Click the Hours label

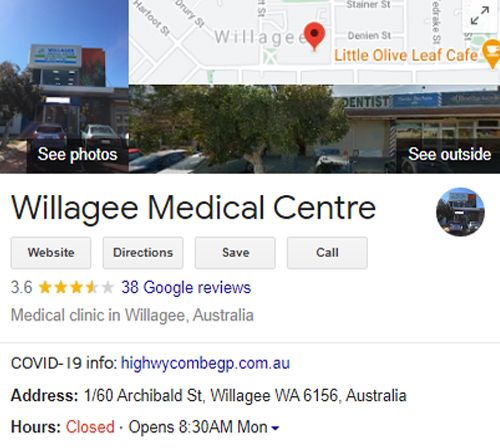tap(36, 427)
